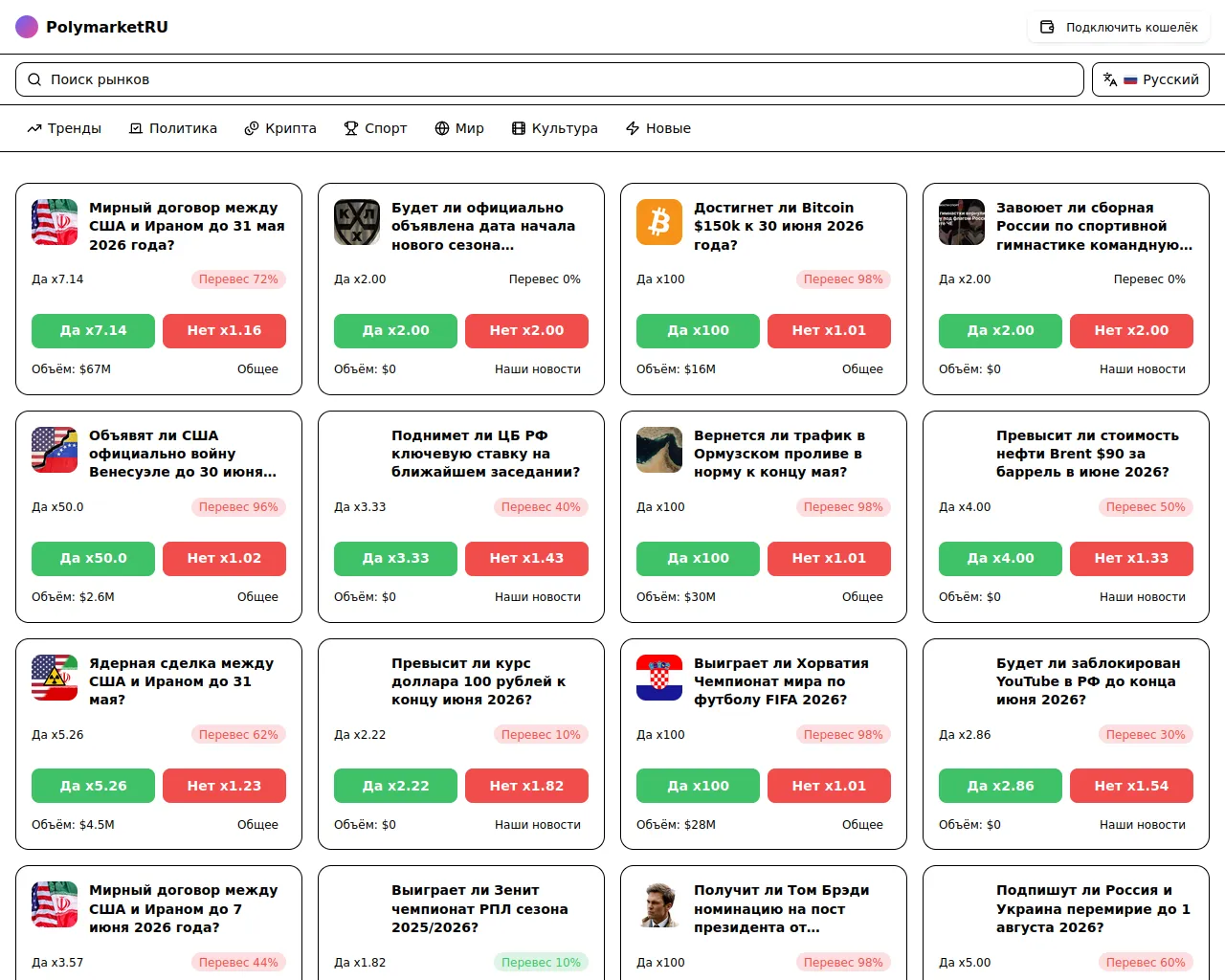Open market title about Russia-Ukraine truce
The height and width of the screenshot is (980, 1225).
tap(1093, 908)
